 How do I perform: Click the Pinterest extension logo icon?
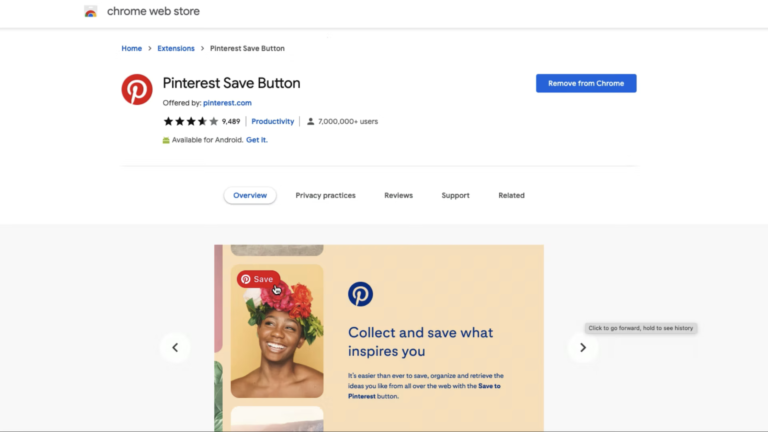(x=137, y=89)
